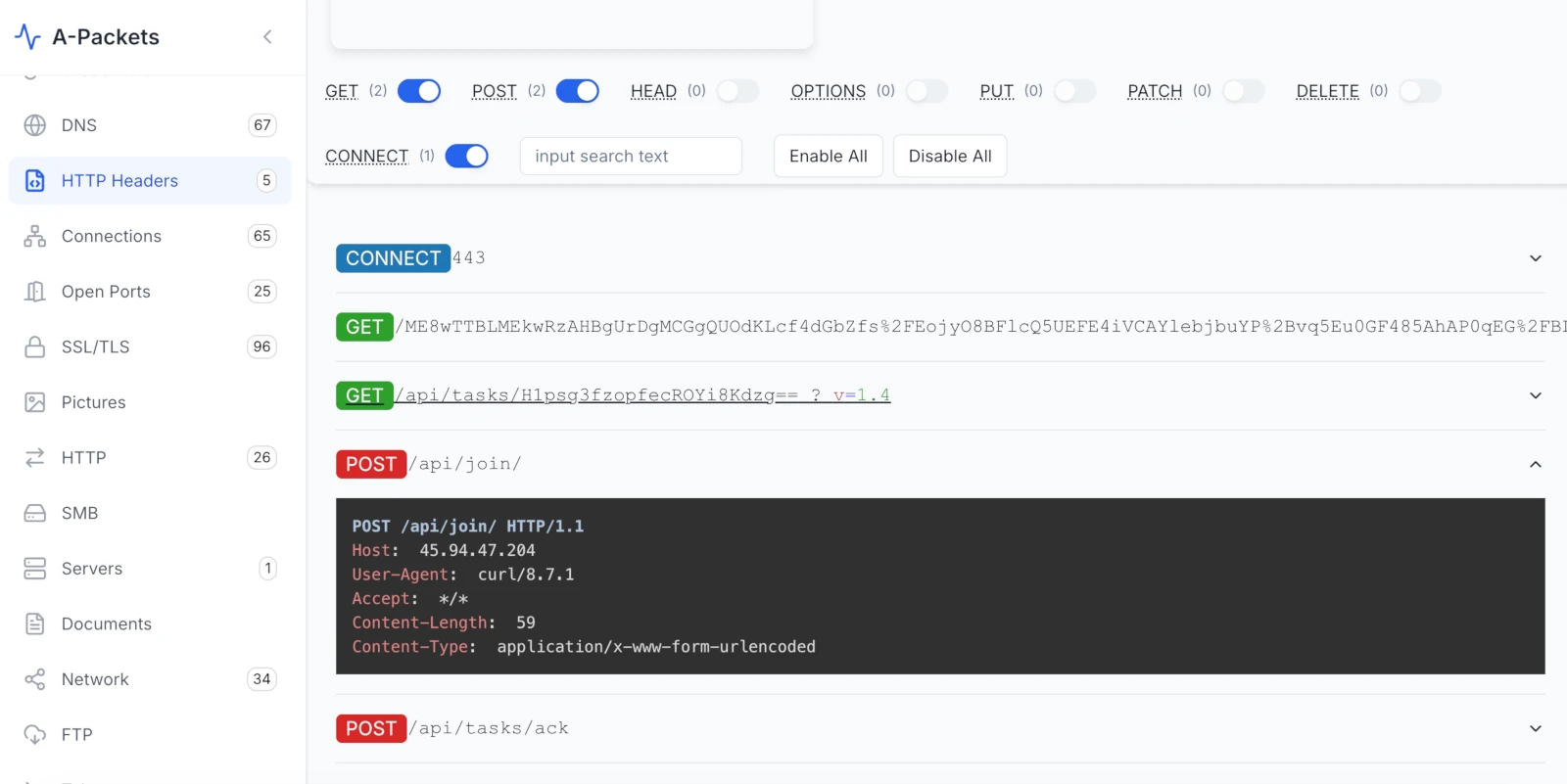Click the HTTP swap arrows icon
Image resolution: width=1567 pixels, height=784 pixels.
click(35, 457)
